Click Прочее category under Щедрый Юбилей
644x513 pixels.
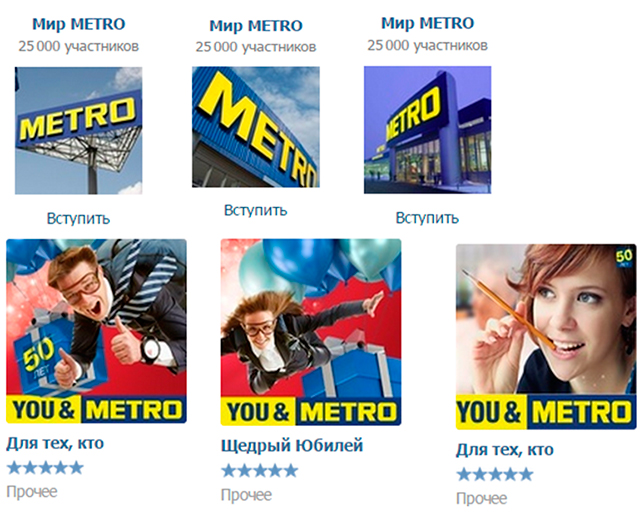246,495
